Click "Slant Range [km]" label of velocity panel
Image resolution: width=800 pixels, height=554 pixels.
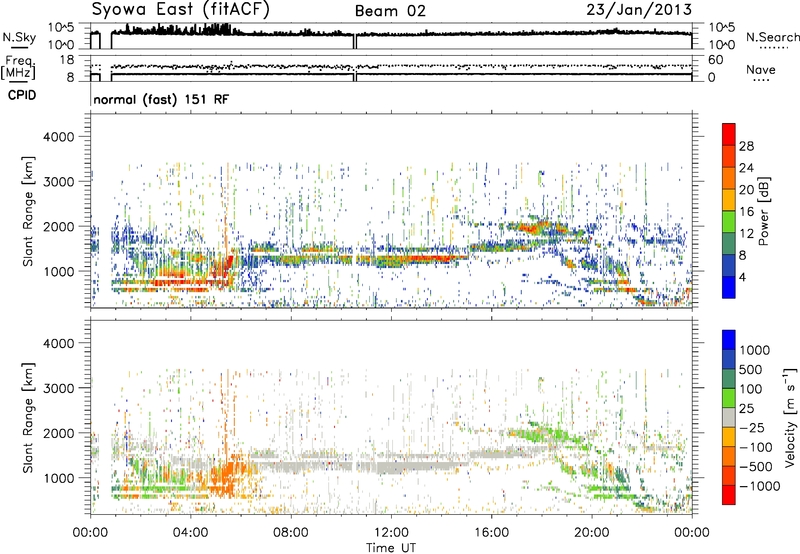[x=28, y=418]
